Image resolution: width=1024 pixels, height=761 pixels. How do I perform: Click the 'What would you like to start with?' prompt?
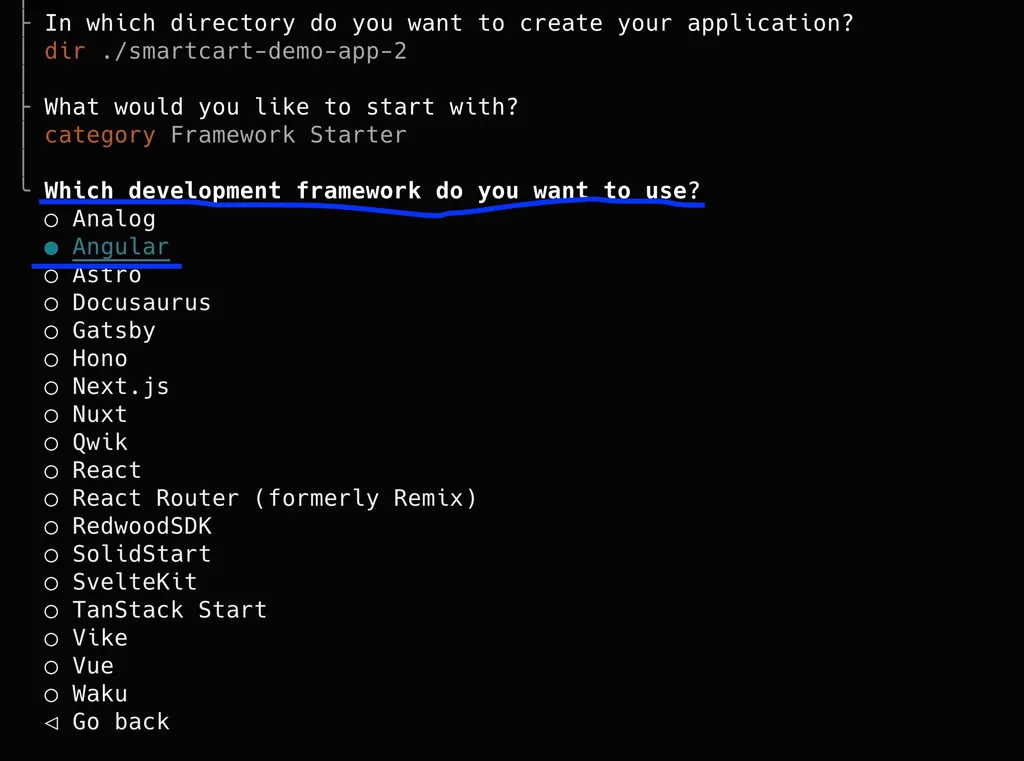pos(281,107)
